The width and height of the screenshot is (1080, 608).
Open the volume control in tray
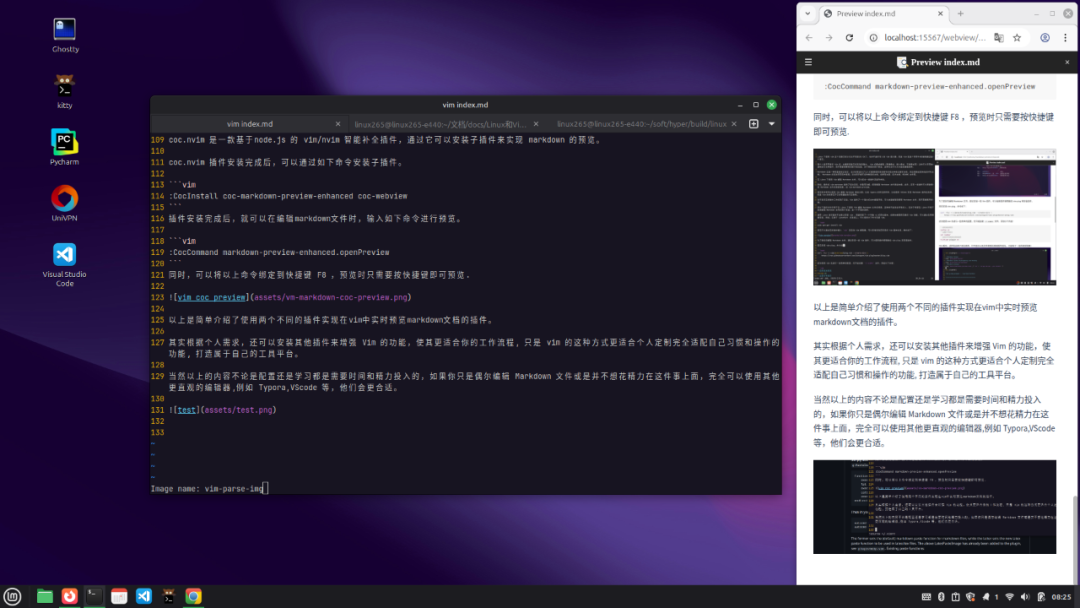tap(1025, 597)
